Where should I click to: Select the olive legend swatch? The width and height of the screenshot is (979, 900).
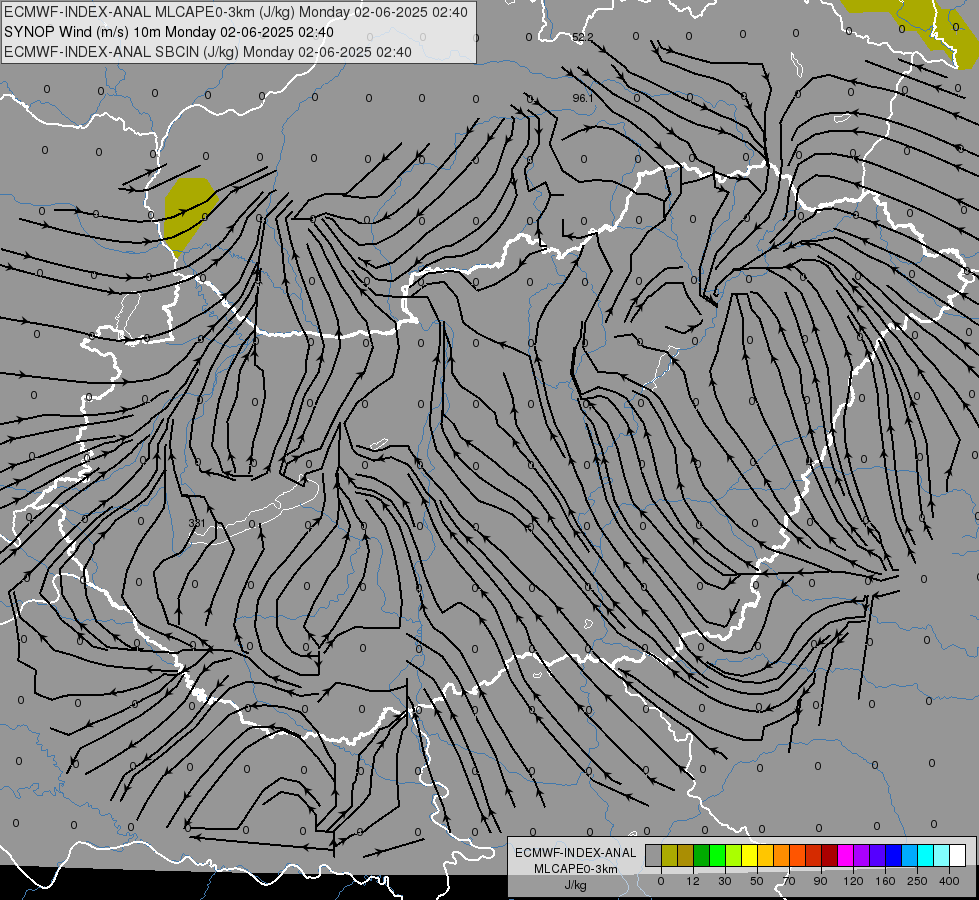[x=669, y=856]
